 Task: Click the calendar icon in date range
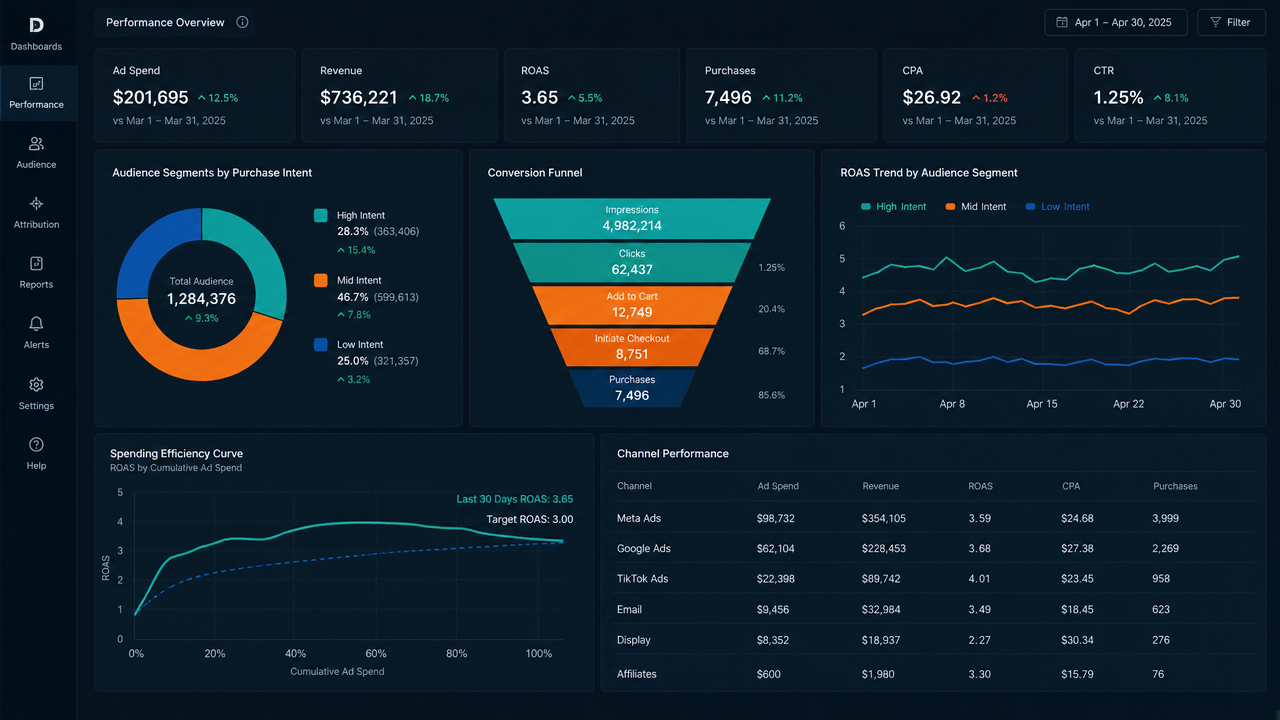click(1062, 22)
